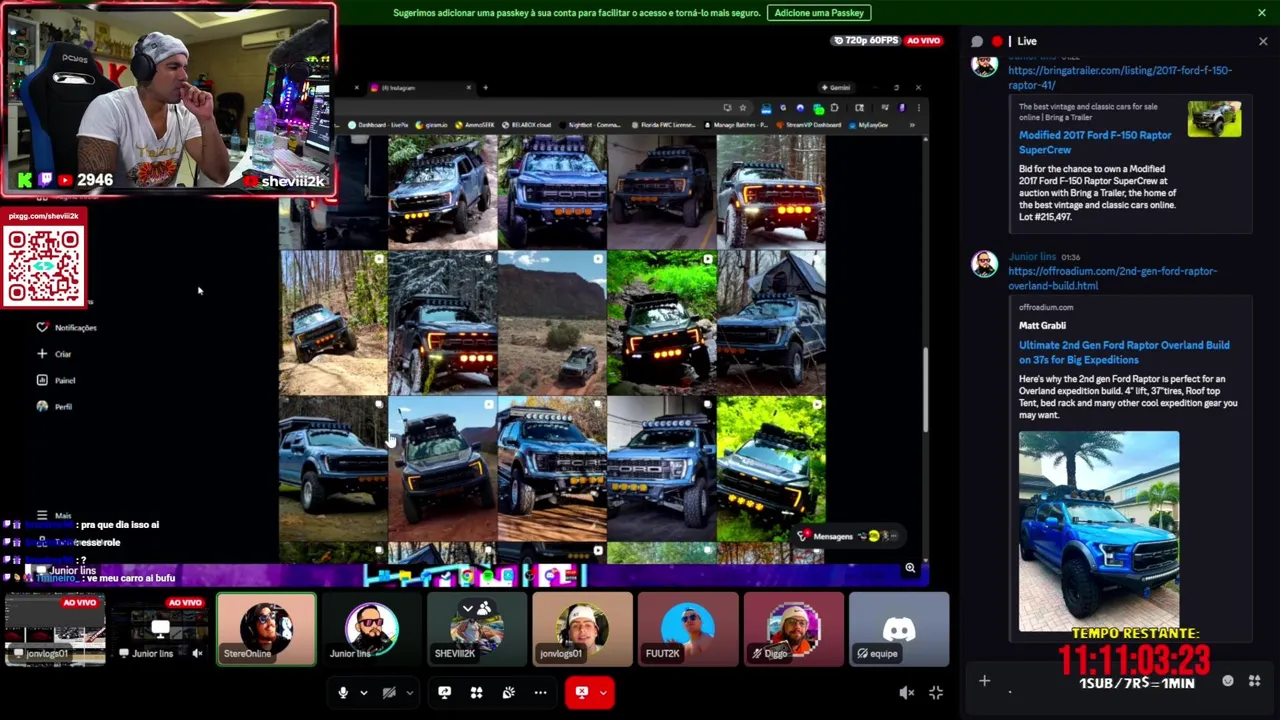Select FUUT2K participant tile

(688, 629)
